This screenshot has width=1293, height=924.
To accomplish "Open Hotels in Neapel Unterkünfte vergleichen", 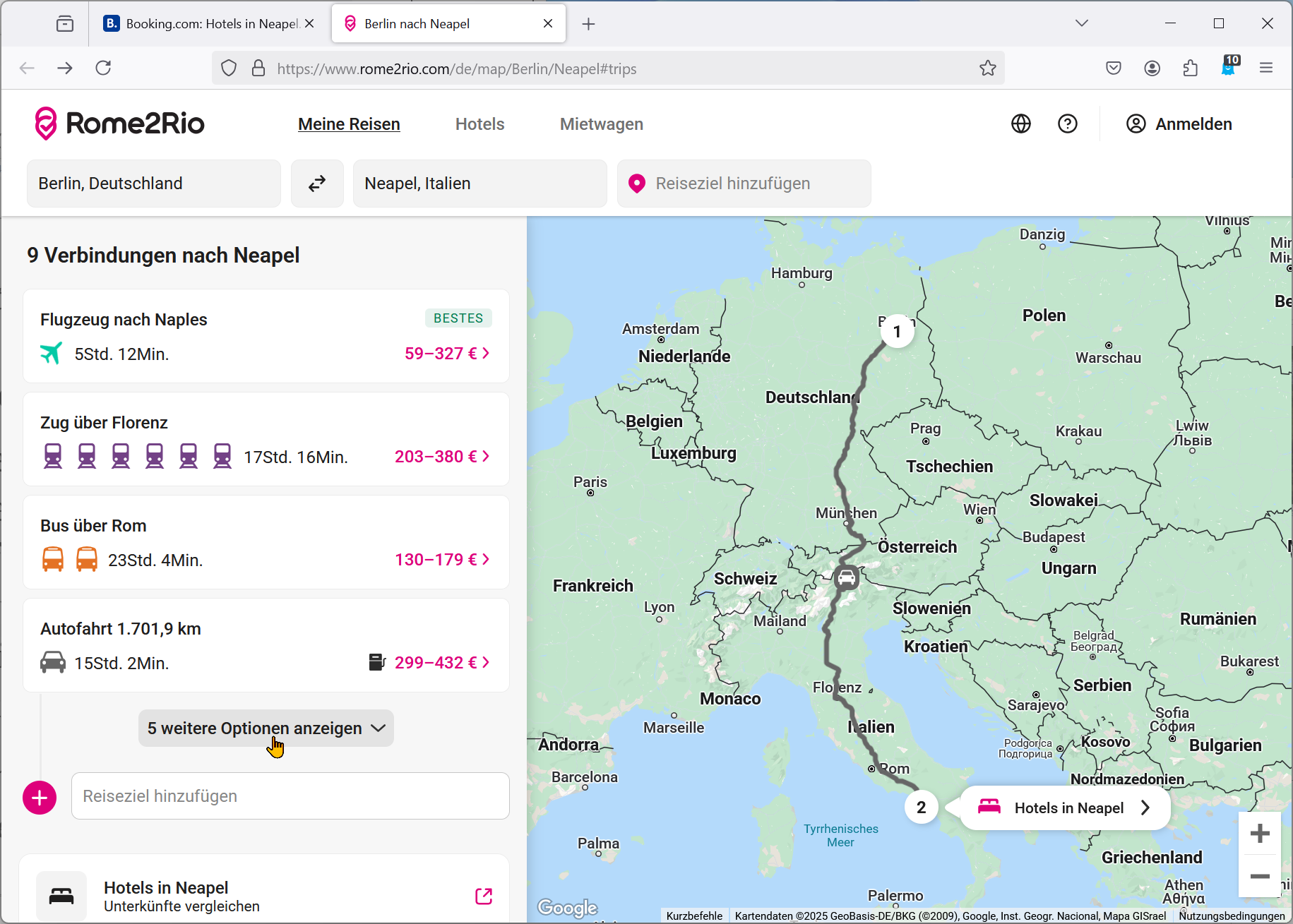I will pyautogui.click(x=264, y=889).
